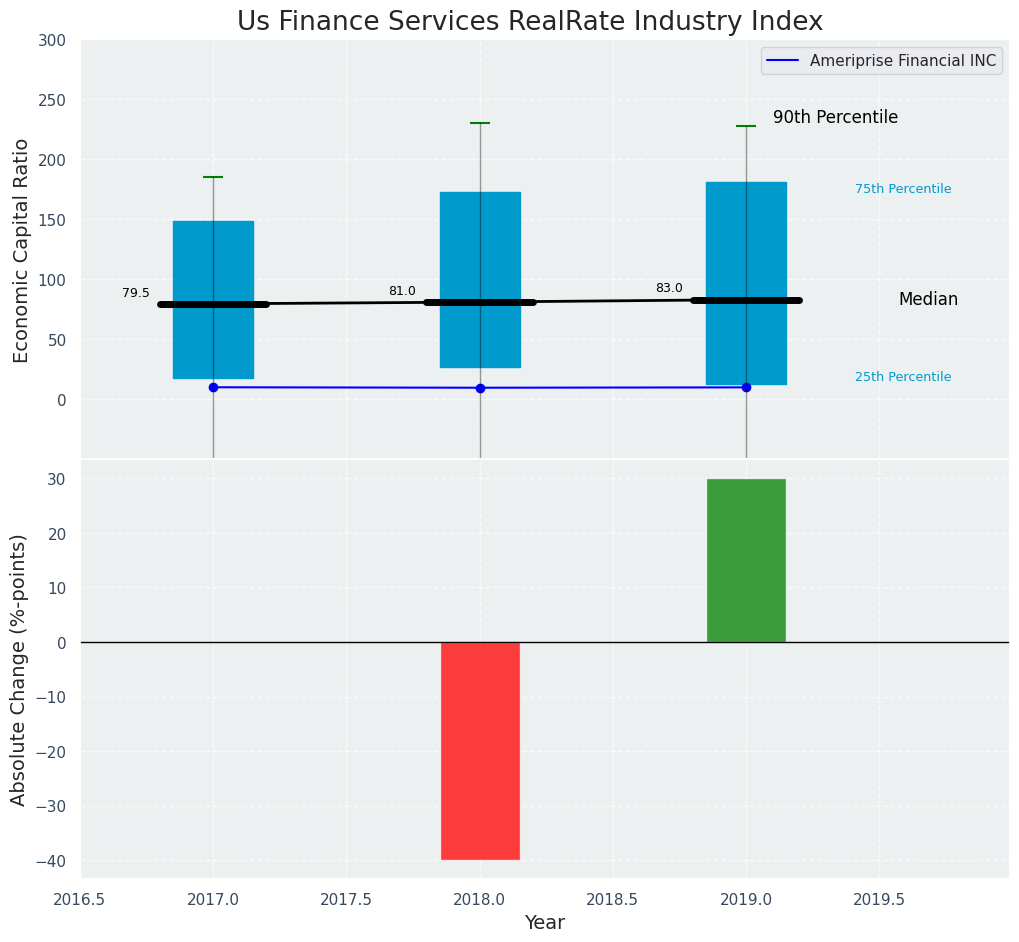The height and width of the screenshot is (942, 1019).
Task: Click the chart title Us Finance Services
Action: click(530, 22)
